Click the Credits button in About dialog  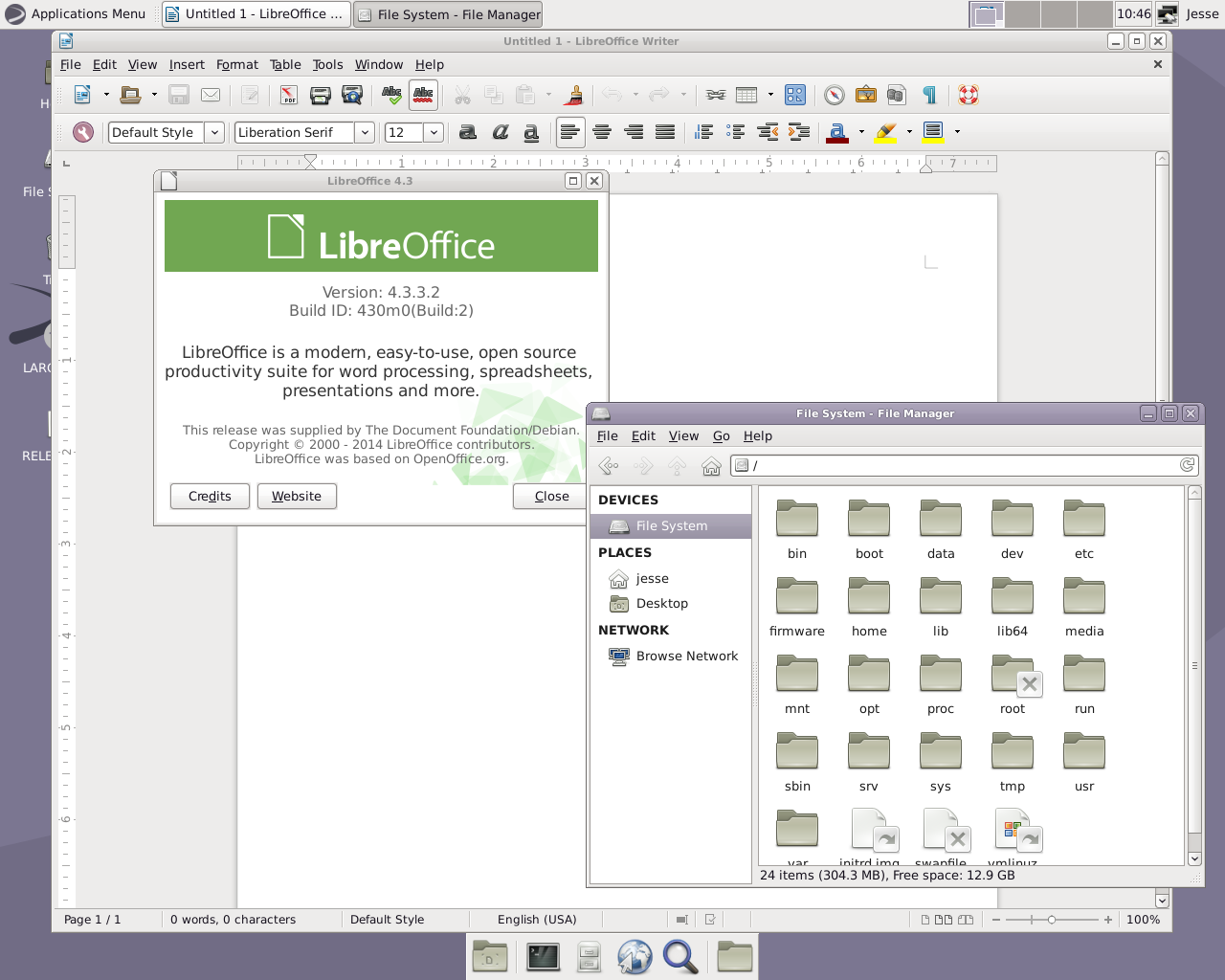click(x=210, y=496)
